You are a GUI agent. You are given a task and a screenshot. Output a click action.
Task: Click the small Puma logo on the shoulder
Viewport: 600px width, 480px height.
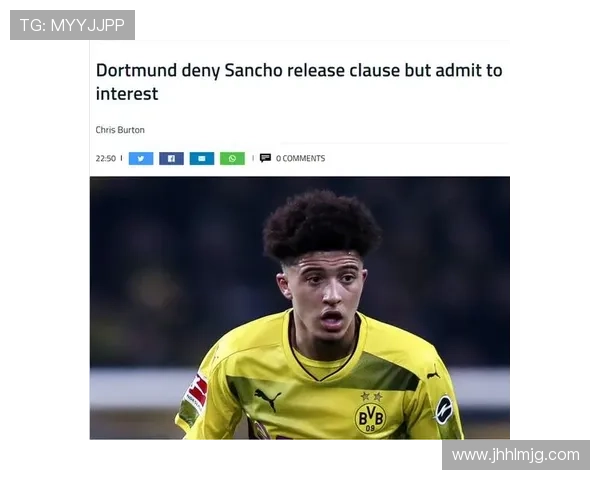[433, 373]
